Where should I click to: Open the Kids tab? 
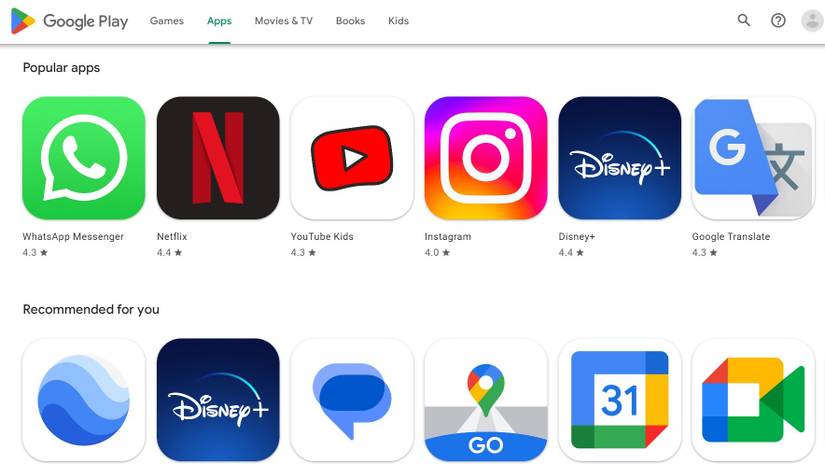[x=398, y=21]
